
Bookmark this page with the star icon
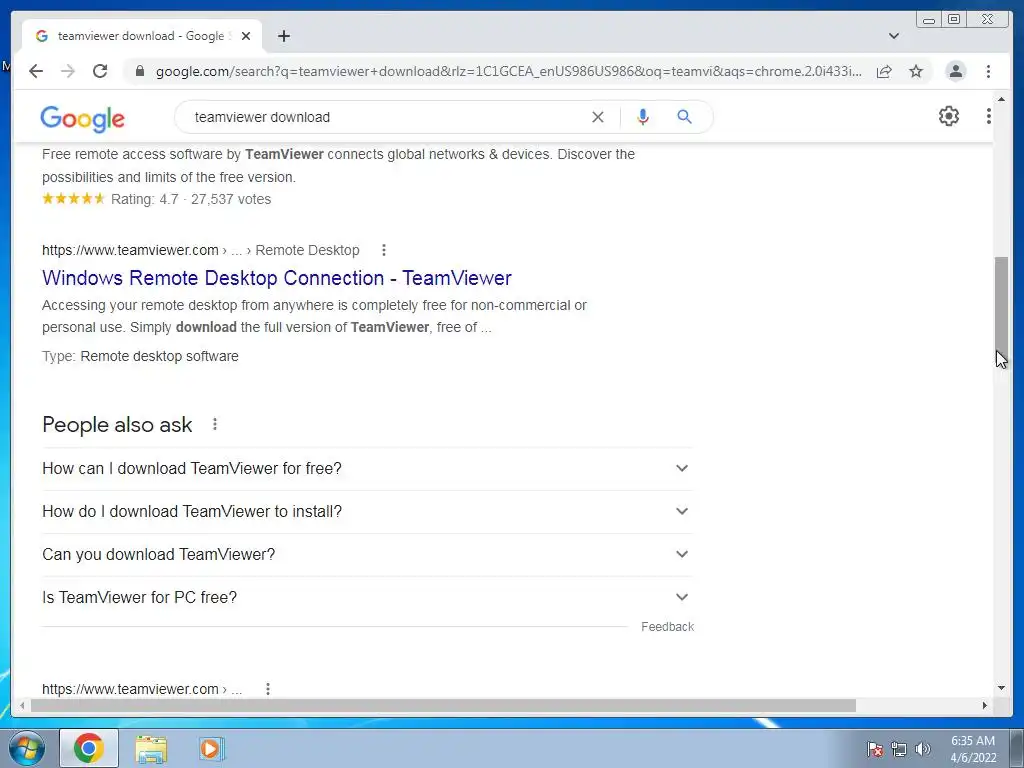[916, 71]
